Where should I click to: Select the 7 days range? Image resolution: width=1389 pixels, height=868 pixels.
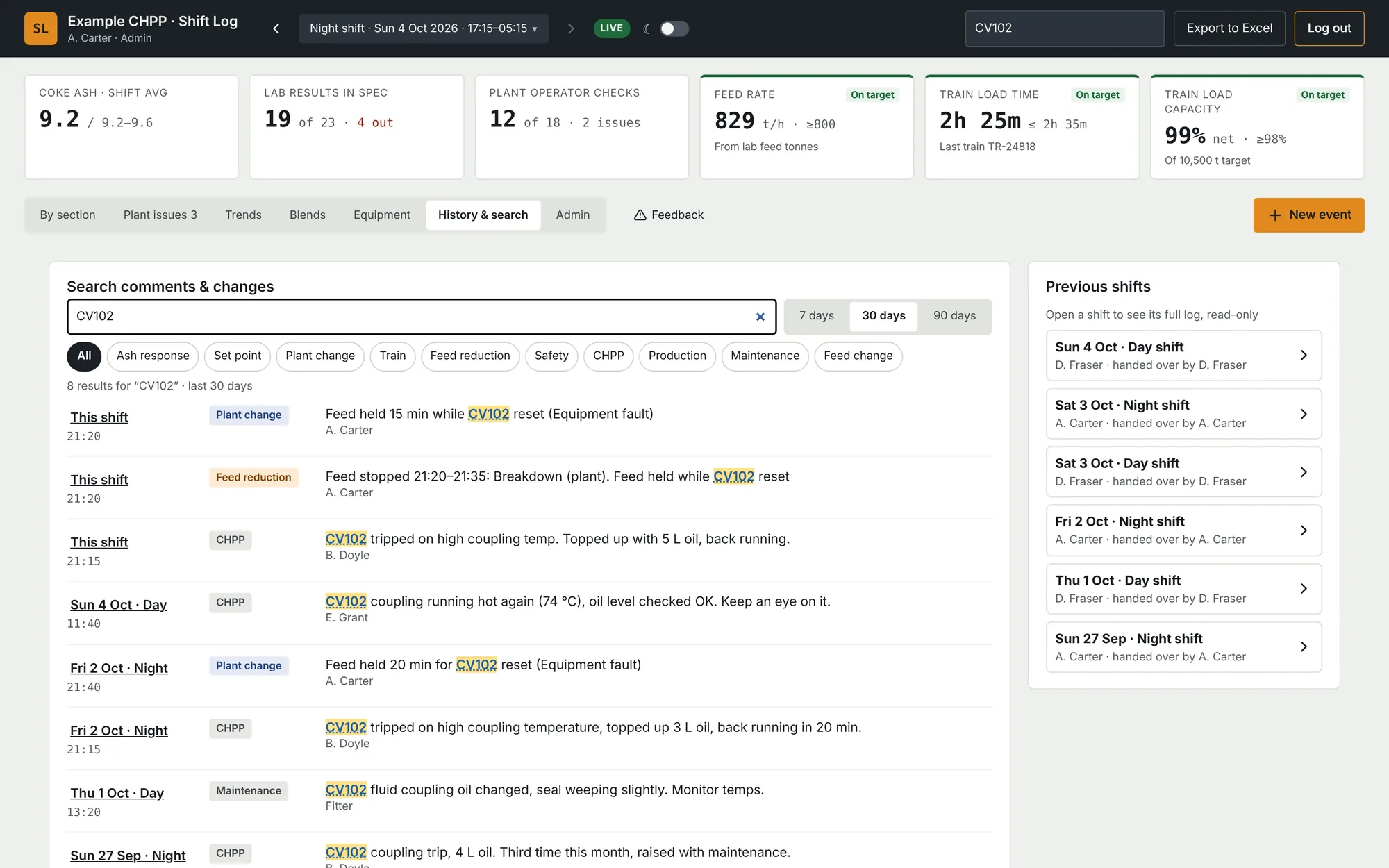[817, 316]
